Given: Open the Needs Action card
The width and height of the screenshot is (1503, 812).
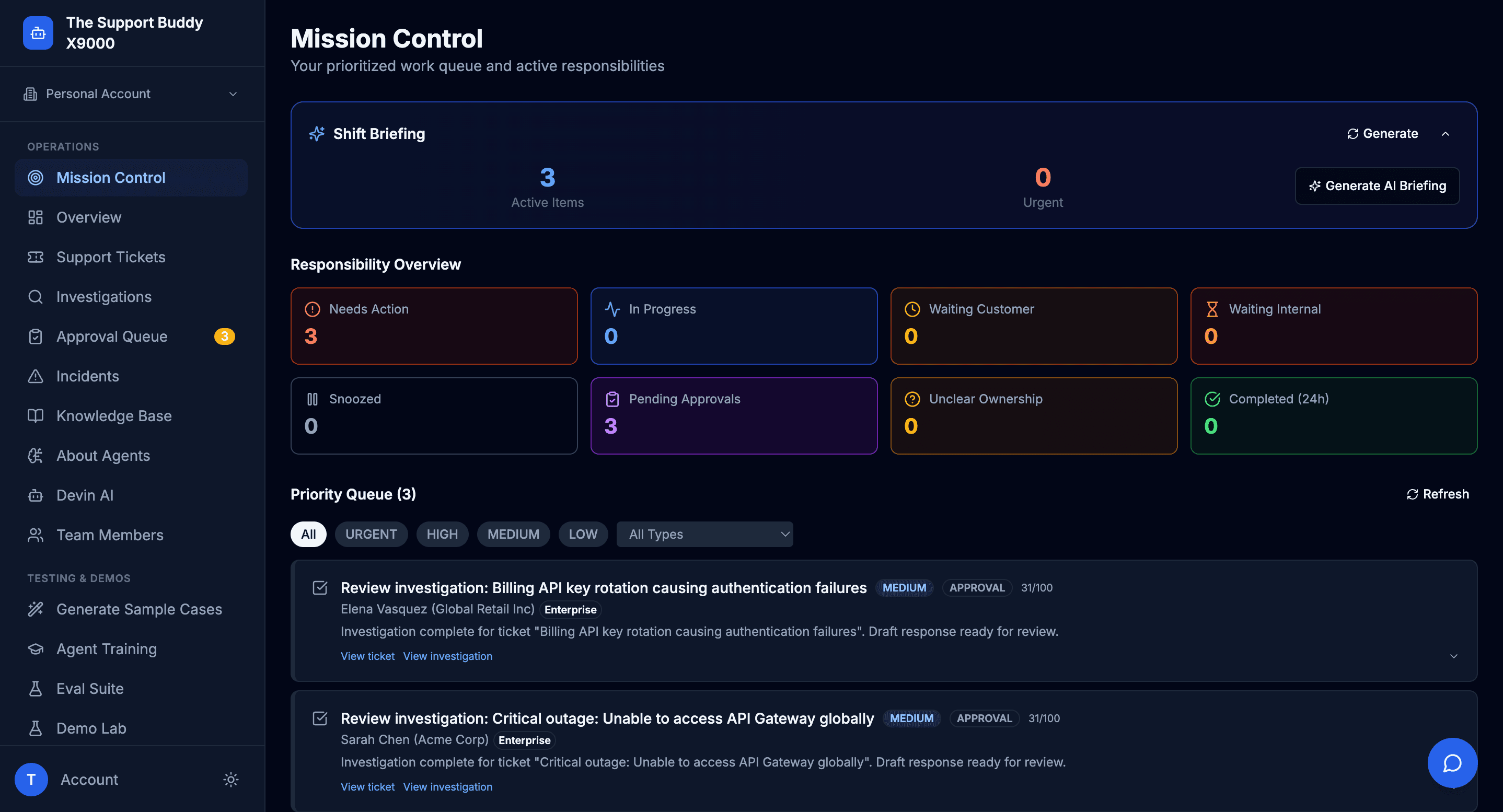Looking at the screenshot, I should point(434,326).
